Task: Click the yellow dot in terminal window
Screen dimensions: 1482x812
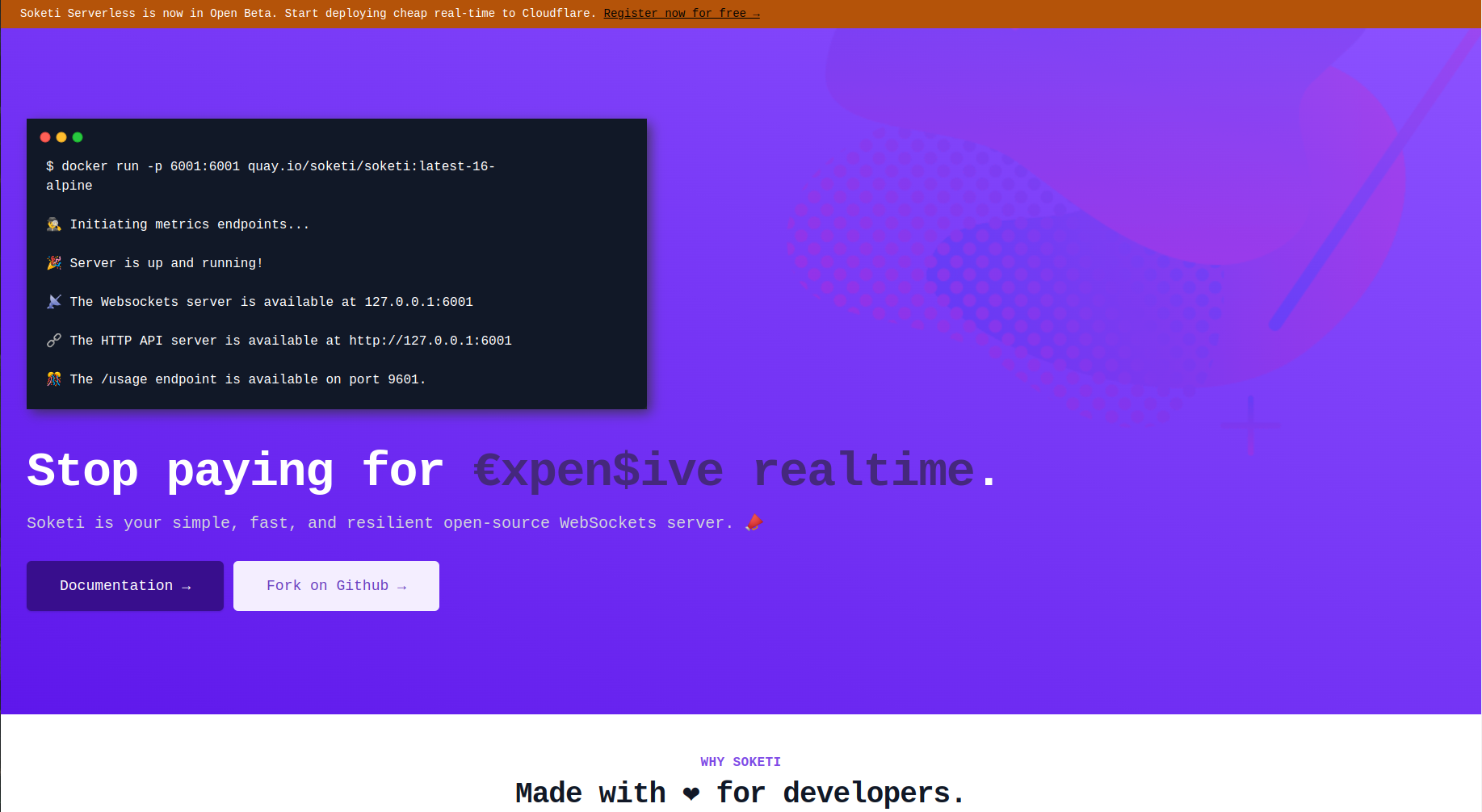Action: pos(61,137)
